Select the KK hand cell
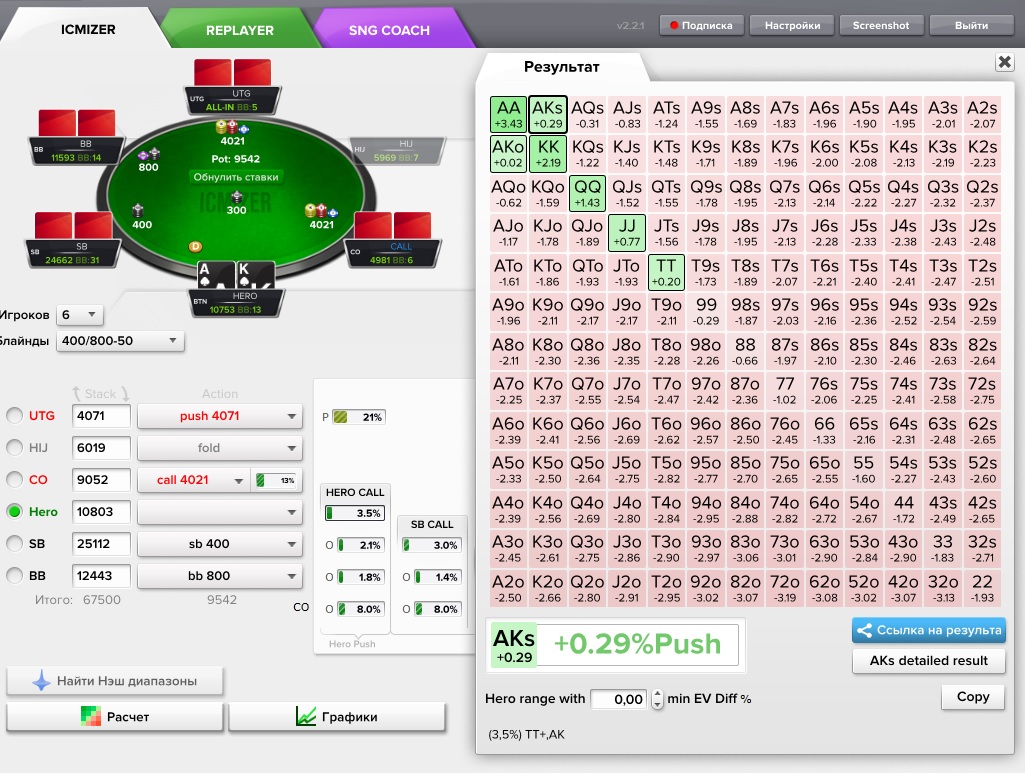The width and height of the screenshot is (1025, 773). (548, 154)
